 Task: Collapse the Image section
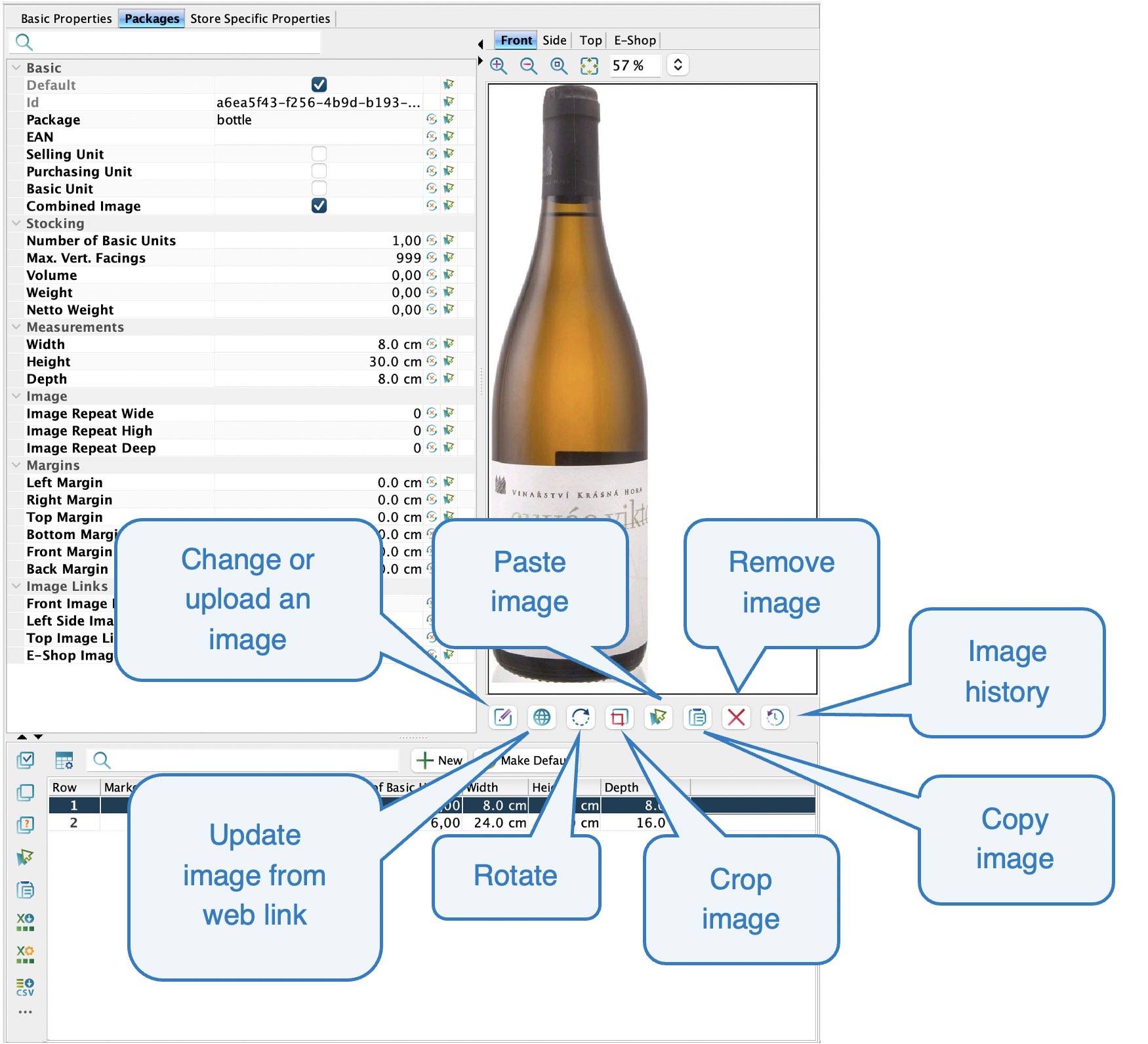pyautogui.click(x=16, y=395)
